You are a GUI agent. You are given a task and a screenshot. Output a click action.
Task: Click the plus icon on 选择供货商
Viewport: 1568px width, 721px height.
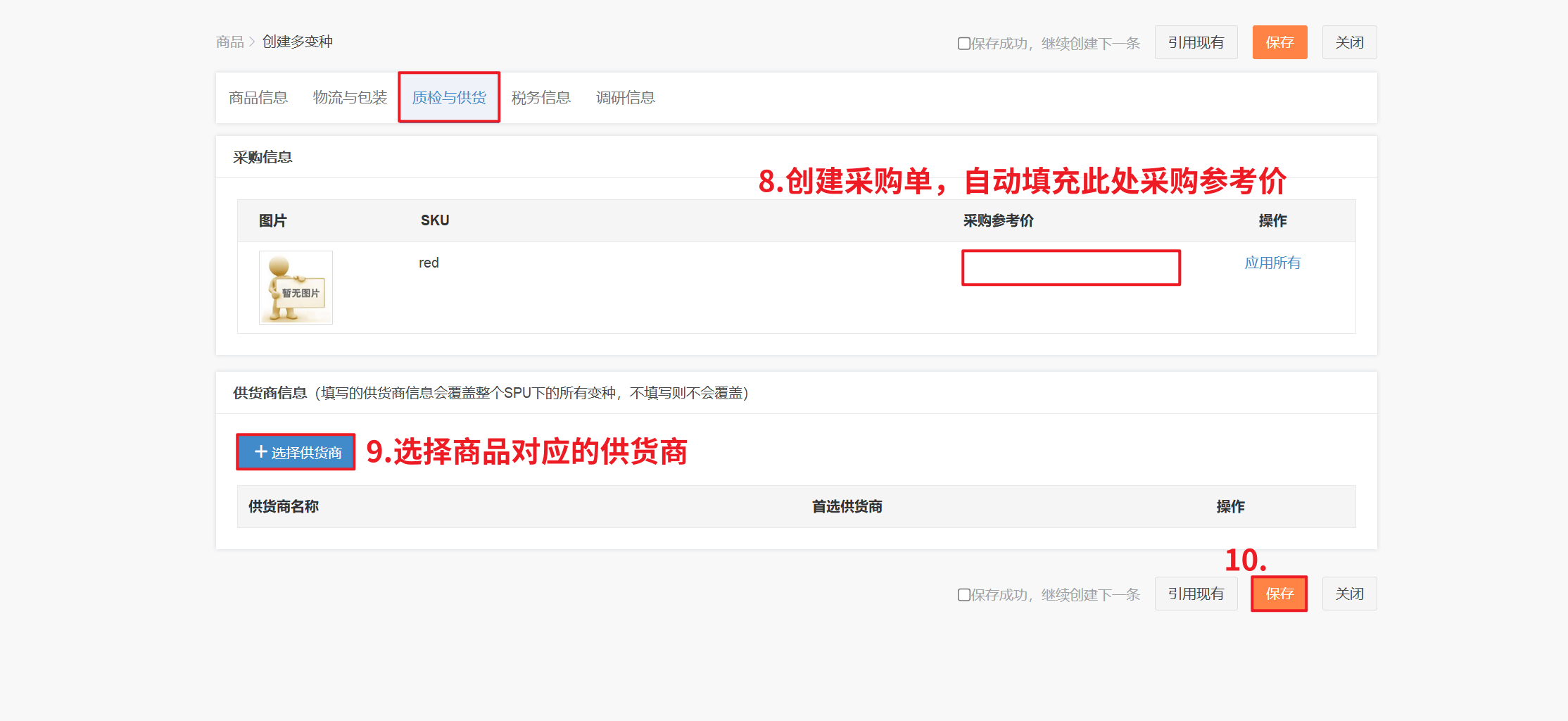260,452
